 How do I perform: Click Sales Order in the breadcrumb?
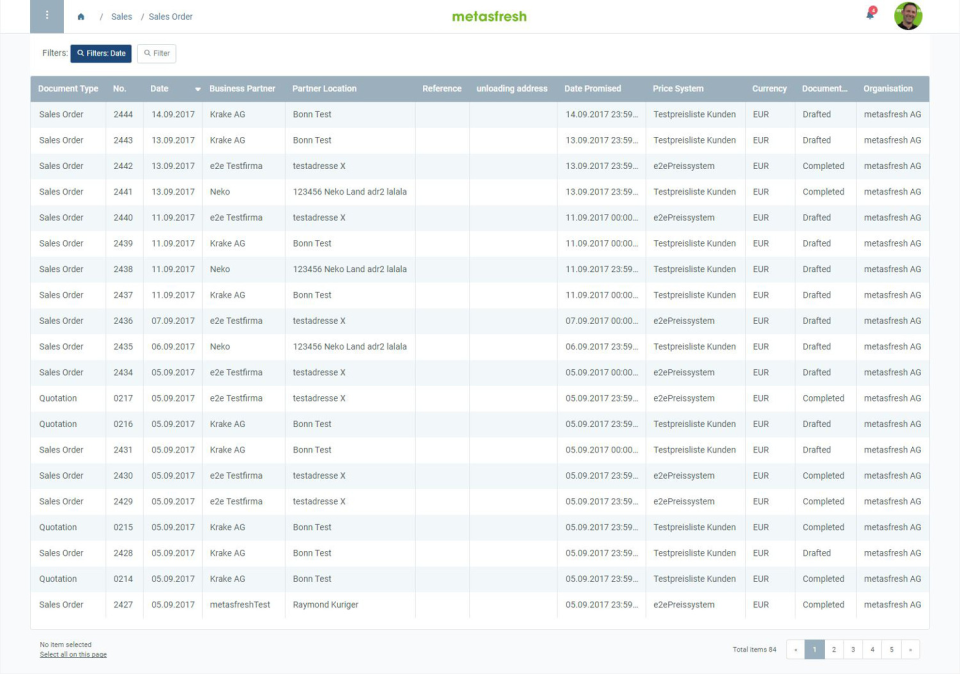click(170, 16)
